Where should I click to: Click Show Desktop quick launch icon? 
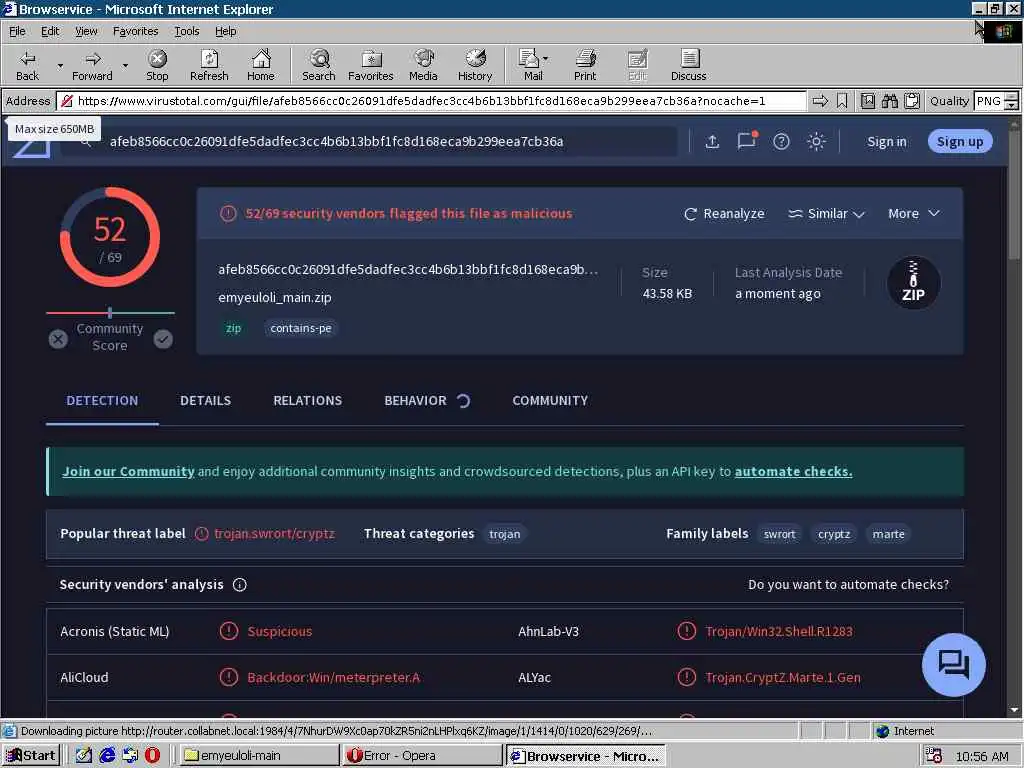[x=84, y=755]
